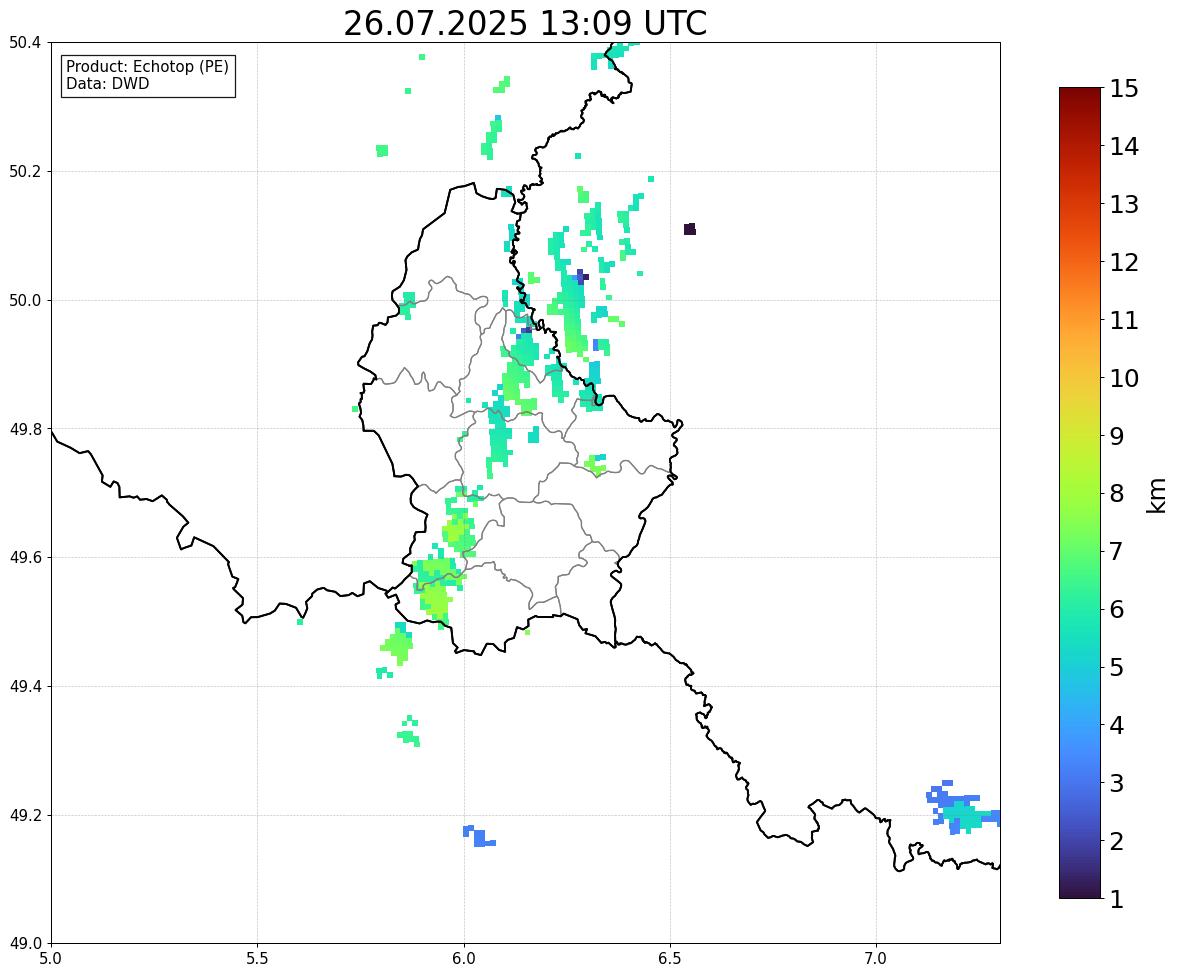Click the colorbar tick label 15

tap(1124, 89)
